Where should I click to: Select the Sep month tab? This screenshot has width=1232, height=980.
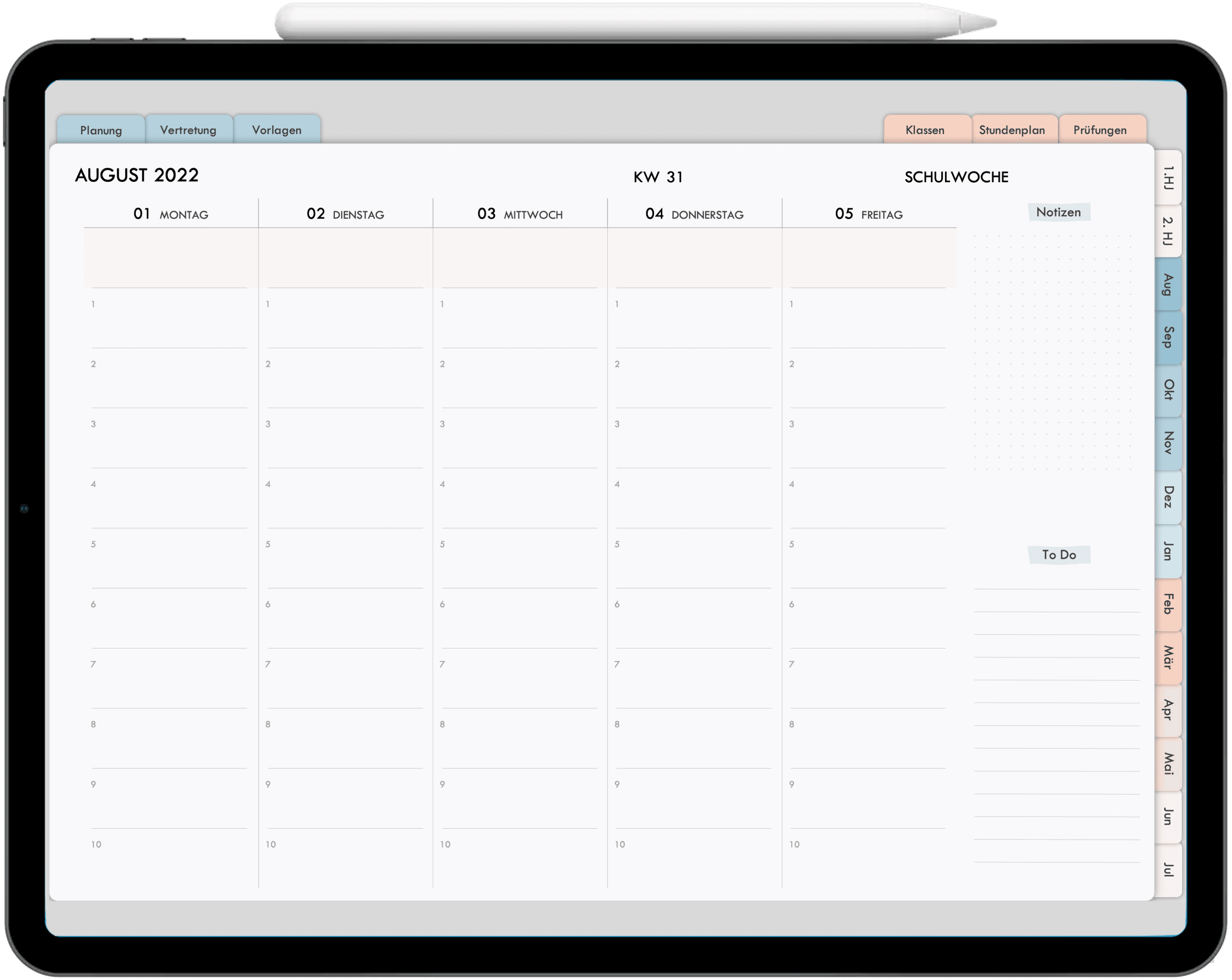tap(1169, 338)
